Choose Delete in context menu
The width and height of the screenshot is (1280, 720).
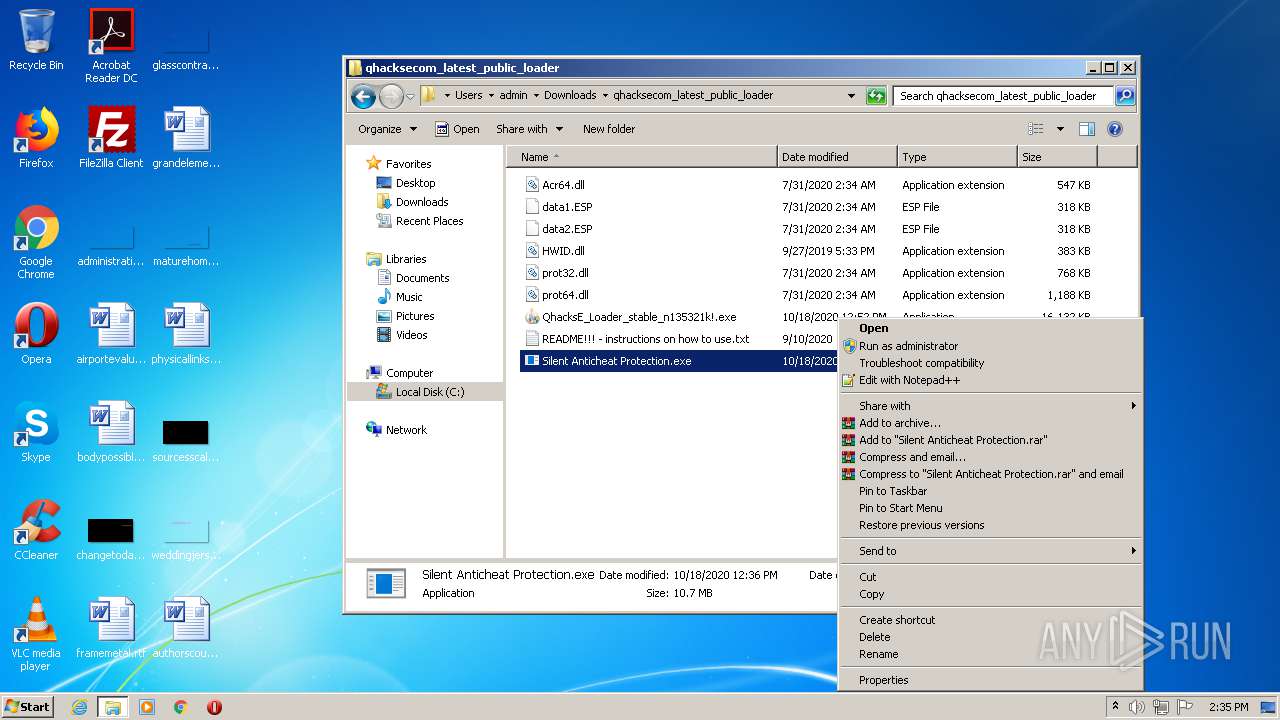coord(874,637)
